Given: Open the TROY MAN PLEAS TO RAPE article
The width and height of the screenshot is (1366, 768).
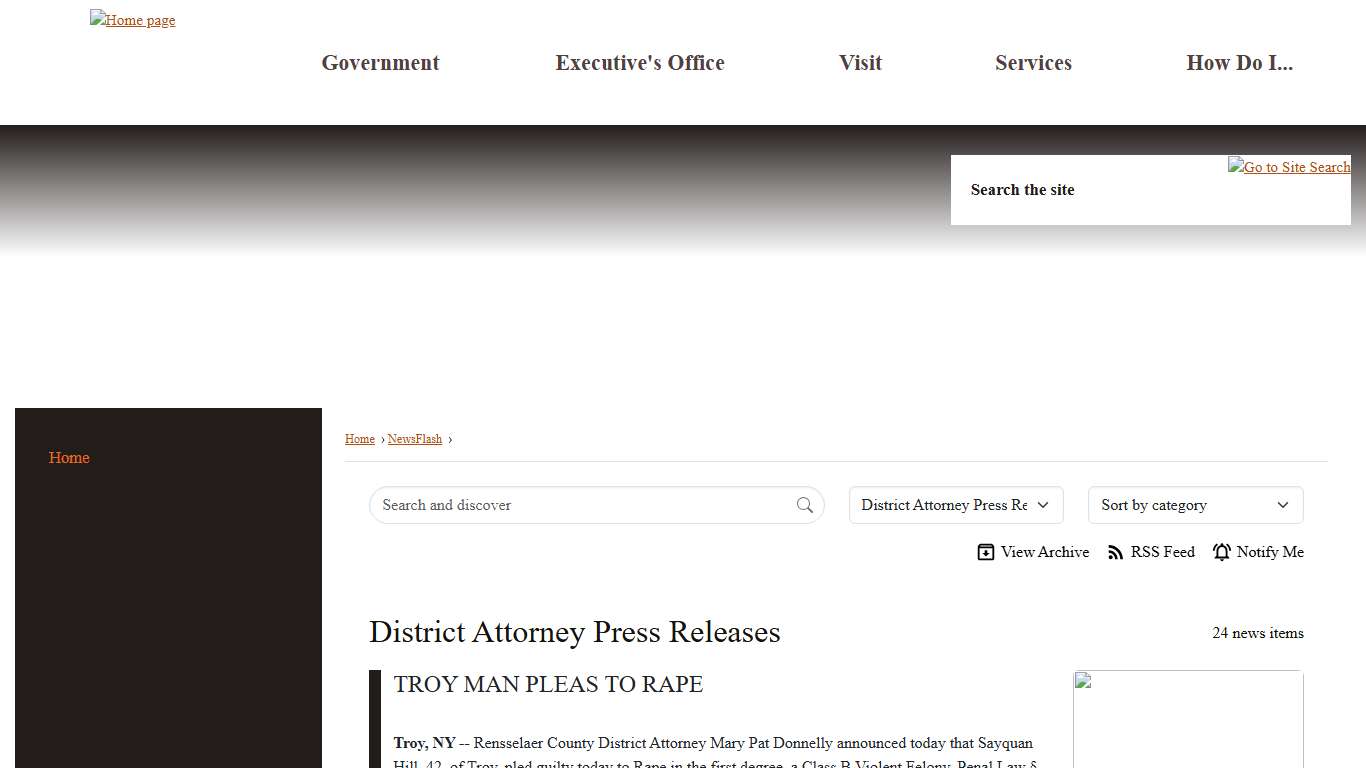Looking at the screenshot, I should 548,684.
